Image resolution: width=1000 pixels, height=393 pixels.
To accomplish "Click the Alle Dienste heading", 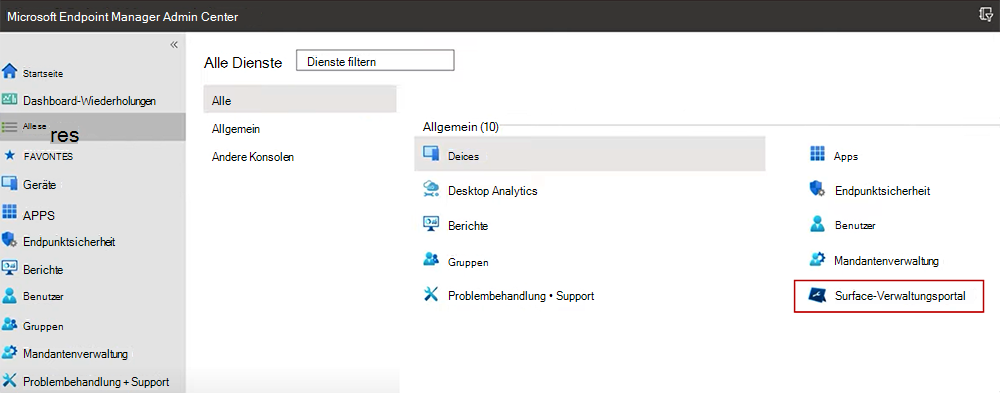I will coord(243,63).
